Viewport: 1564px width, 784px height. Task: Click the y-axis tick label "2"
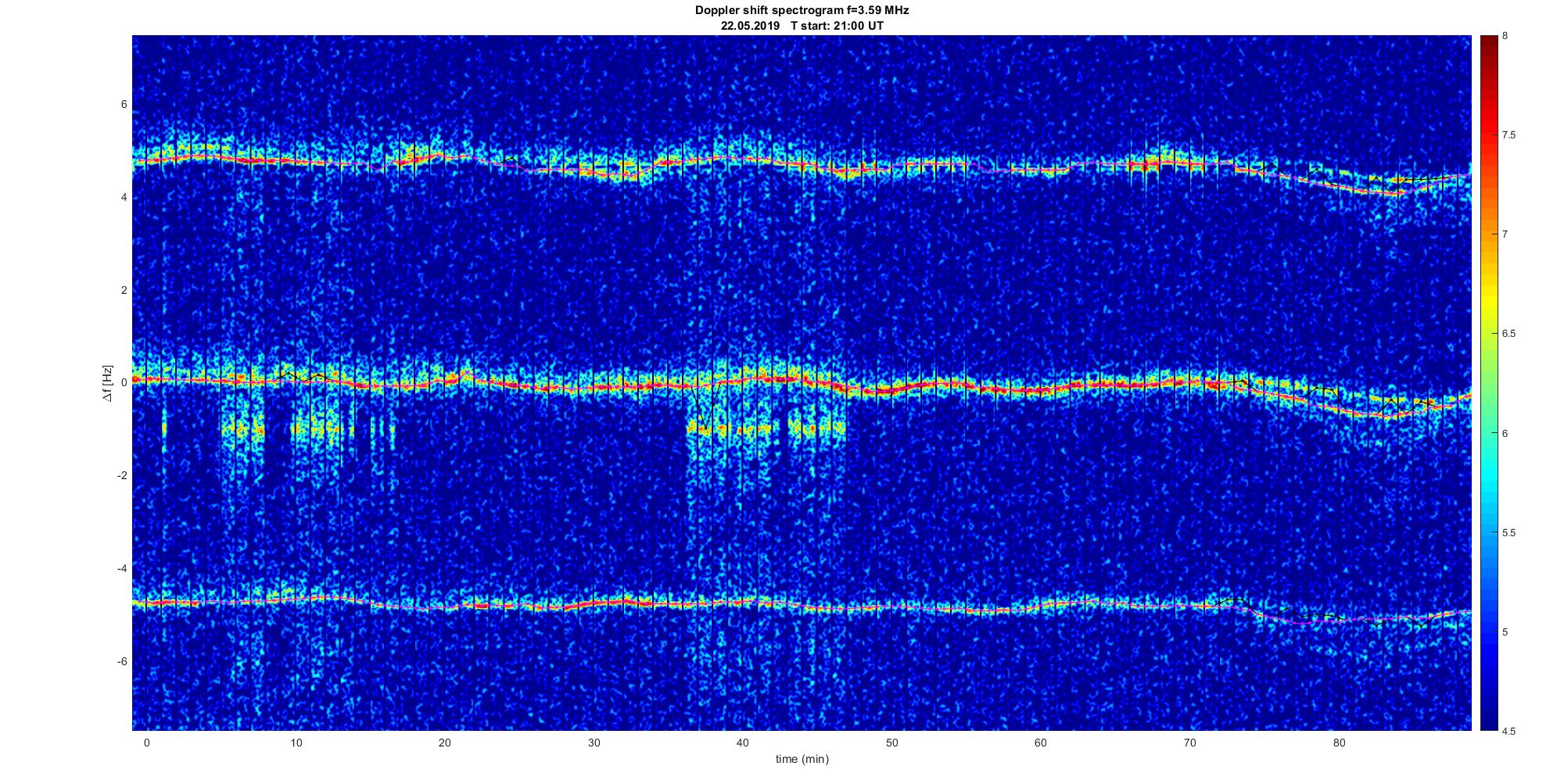pos(124,290)
